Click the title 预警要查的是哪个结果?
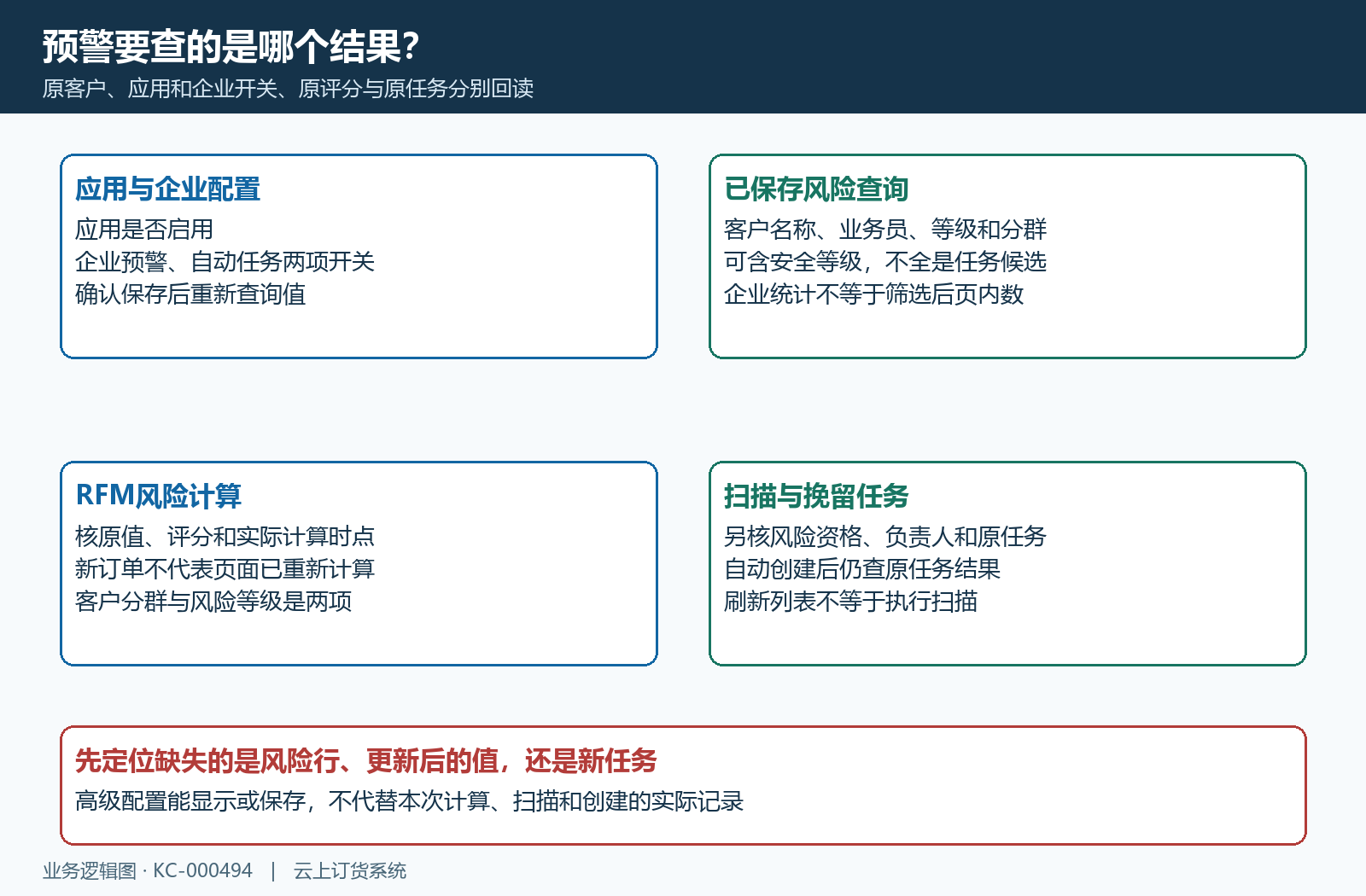Image resolution: width=1366 pixels, height=896 pixels. pos(231,47)
